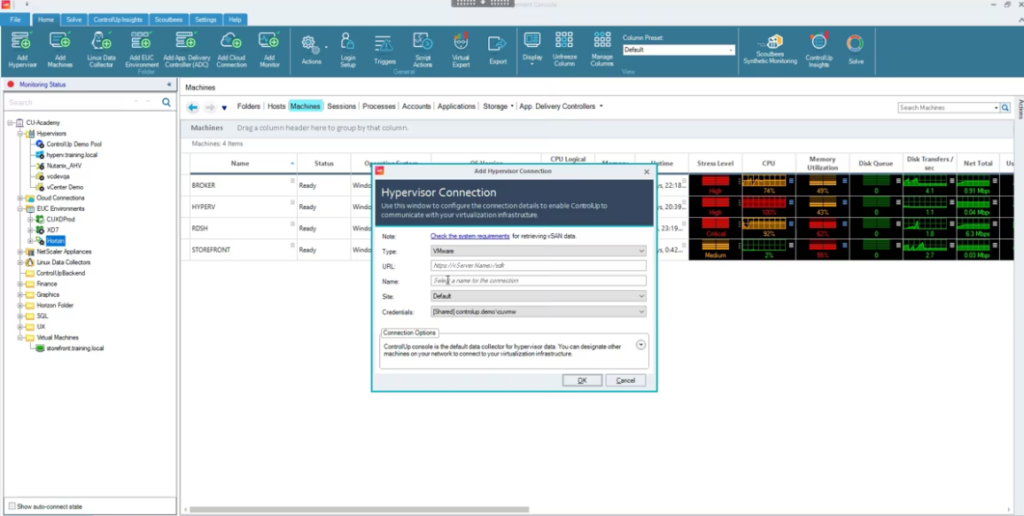Click Cancel in the Add Hypervisor Connection dialog
Image resolution: width=1024 pixels, height=516 pixels.
626,380
